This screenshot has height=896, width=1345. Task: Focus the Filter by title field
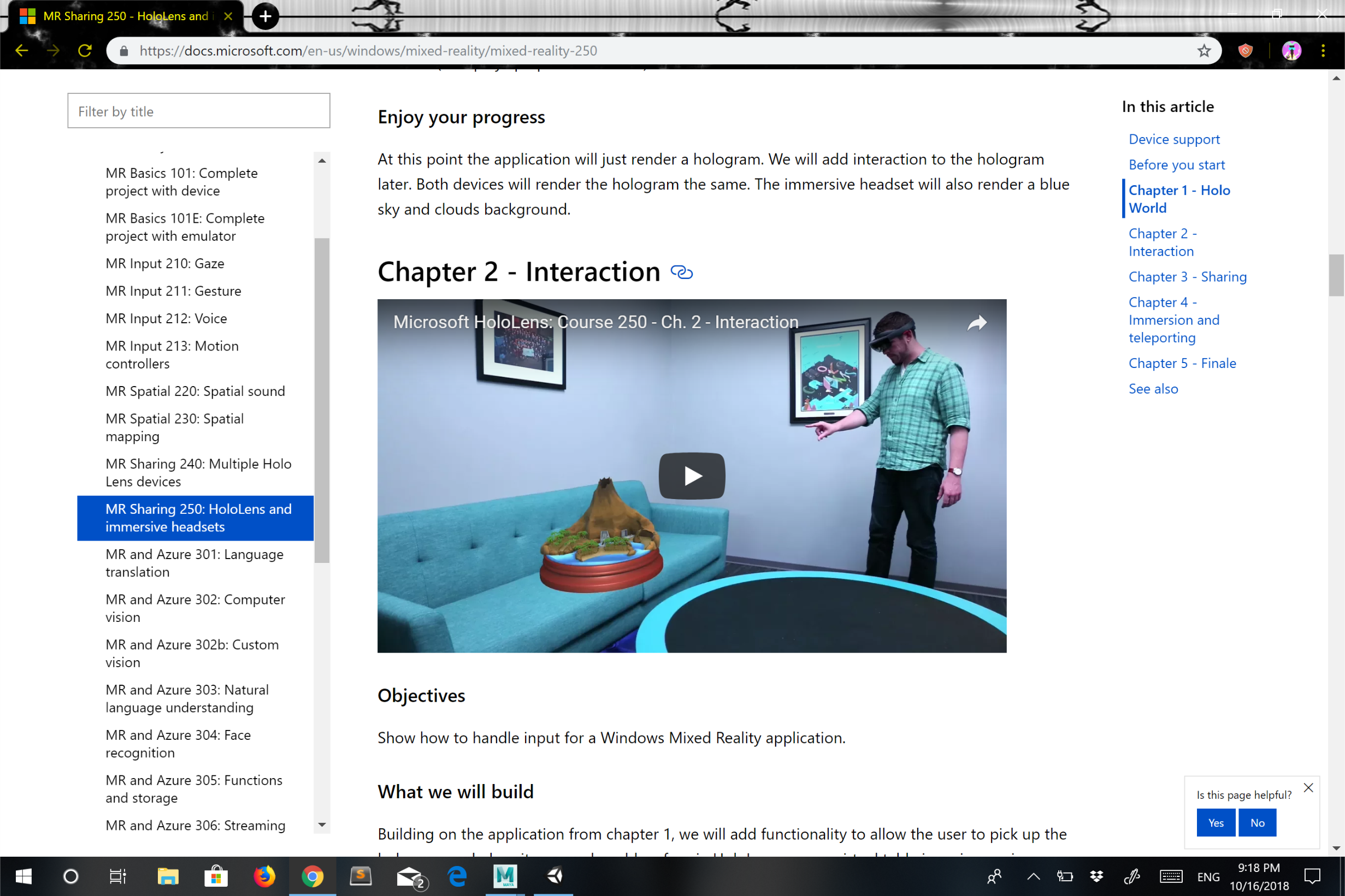pos(198,111)
